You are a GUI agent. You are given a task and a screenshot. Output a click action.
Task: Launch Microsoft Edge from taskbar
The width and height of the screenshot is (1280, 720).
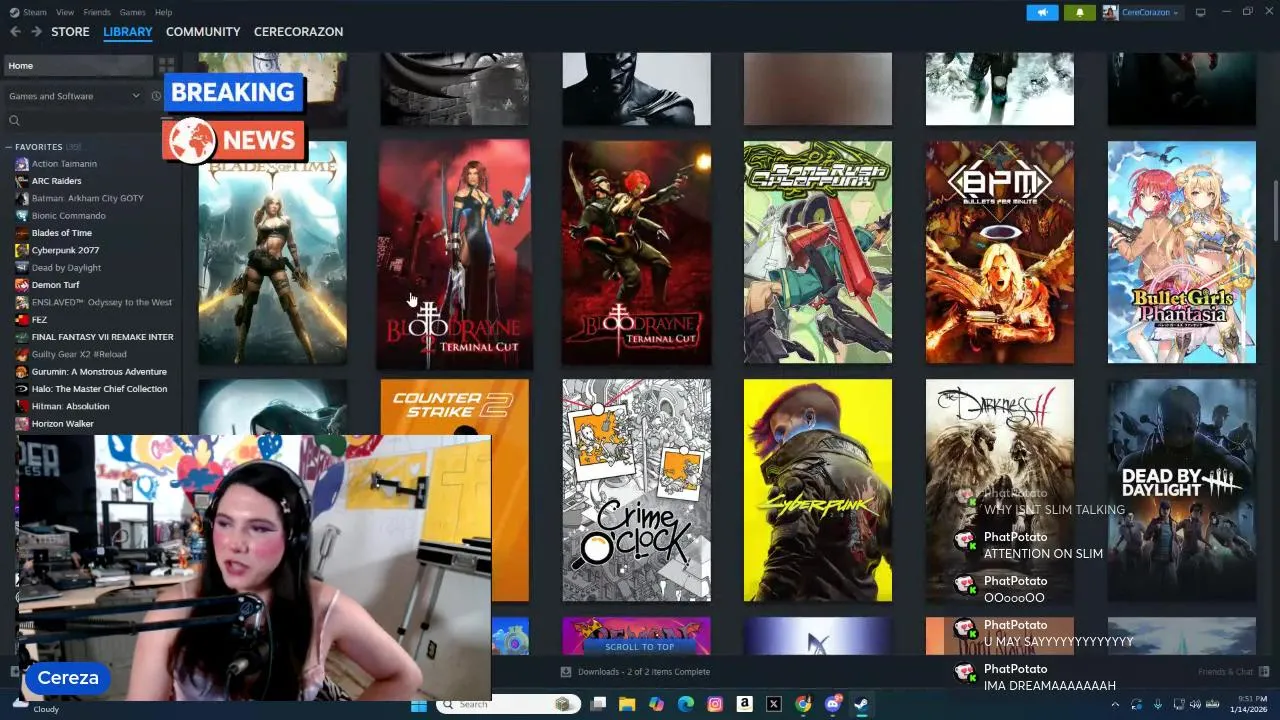click(x=686, y=704)
